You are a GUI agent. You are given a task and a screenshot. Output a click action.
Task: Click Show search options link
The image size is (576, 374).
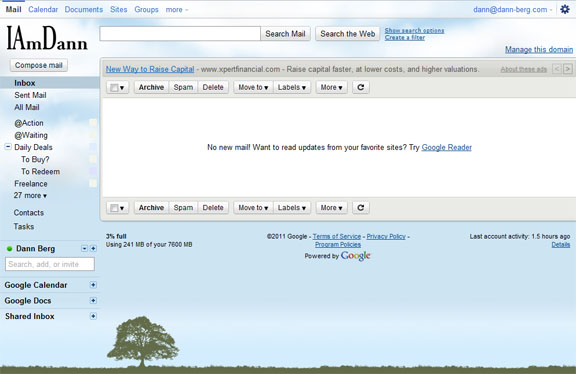[414, 30]
